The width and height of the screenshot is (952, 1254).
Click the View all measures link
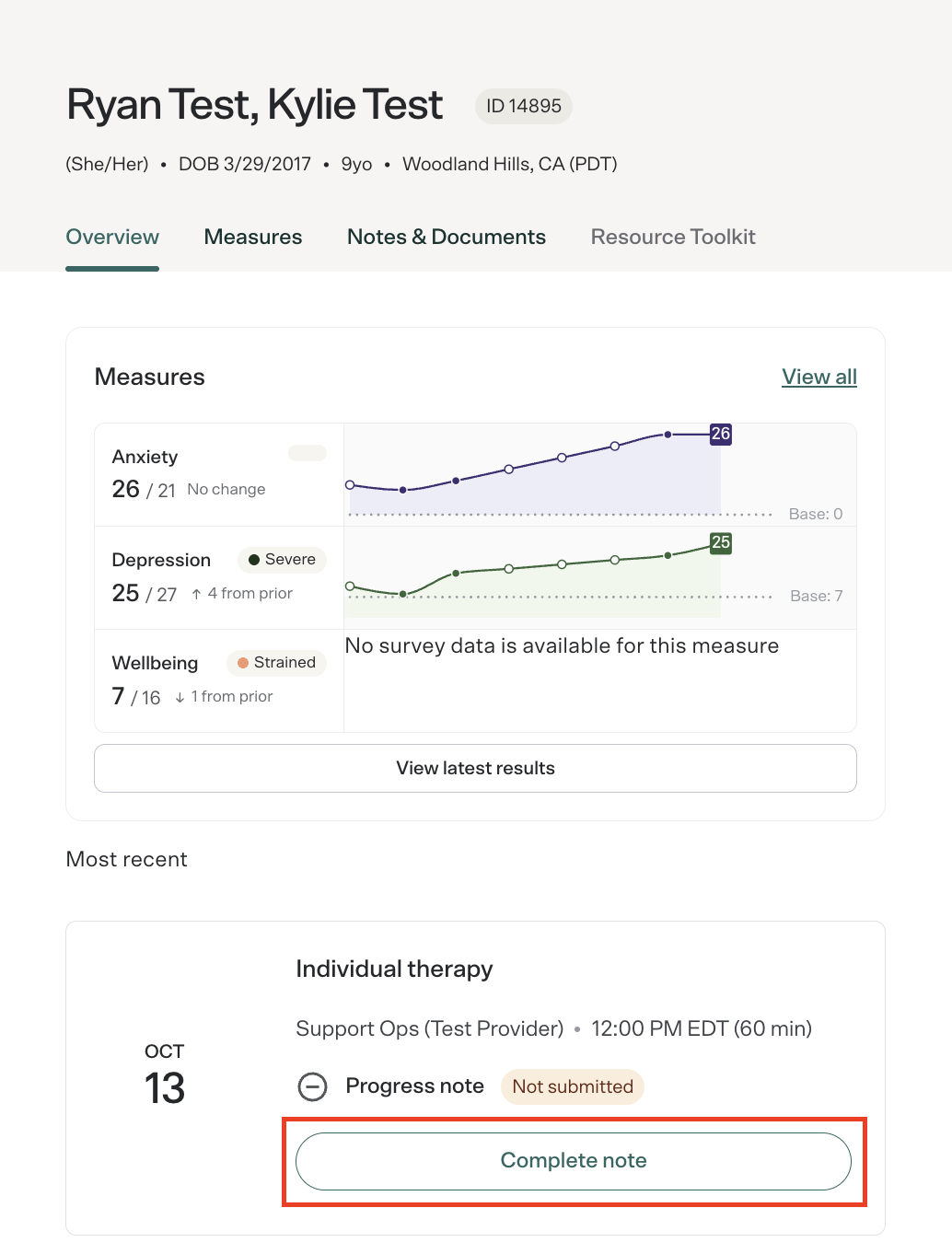click(x=819, y=377)
